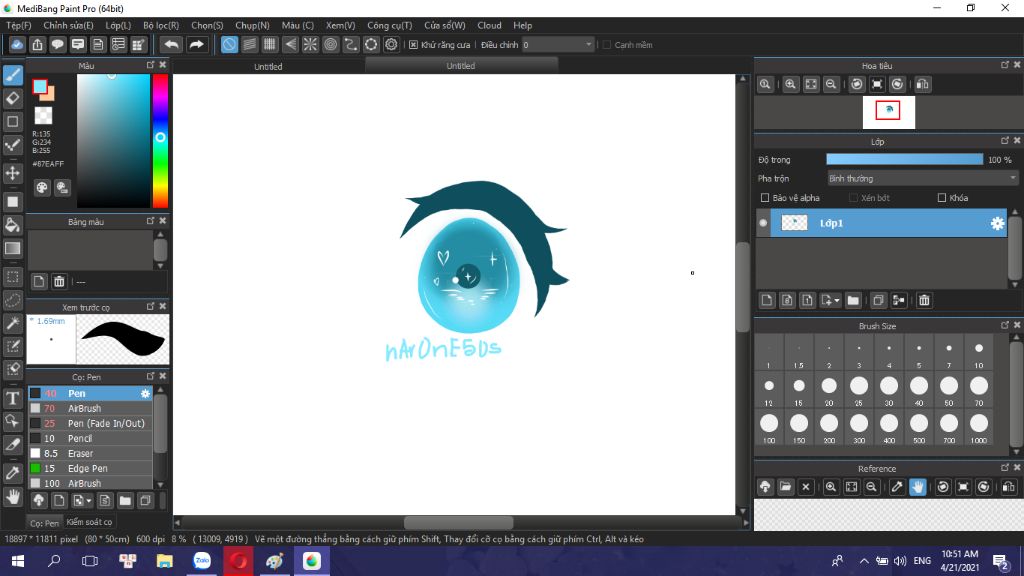Screen dimensions: 1024x576
Task: Click the navigator thumbnail preview
Action: (889, 112)
